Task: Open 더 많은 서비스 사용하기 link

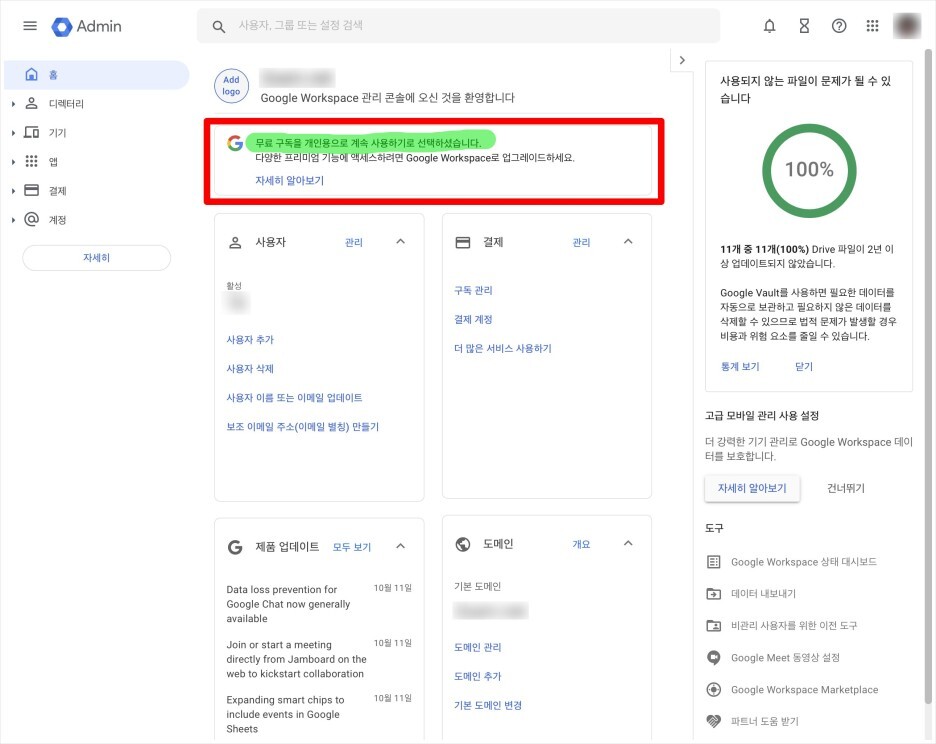Action: coord(503,348)
